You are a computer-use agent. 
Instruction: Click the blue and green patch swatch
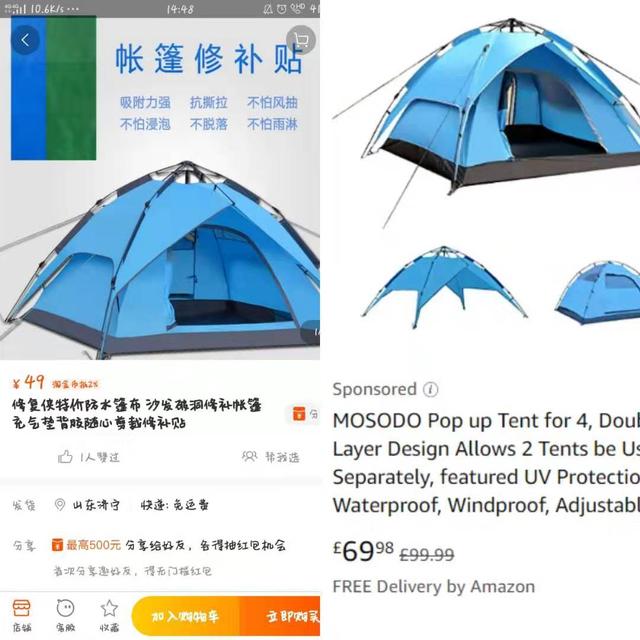click(53, 88)
